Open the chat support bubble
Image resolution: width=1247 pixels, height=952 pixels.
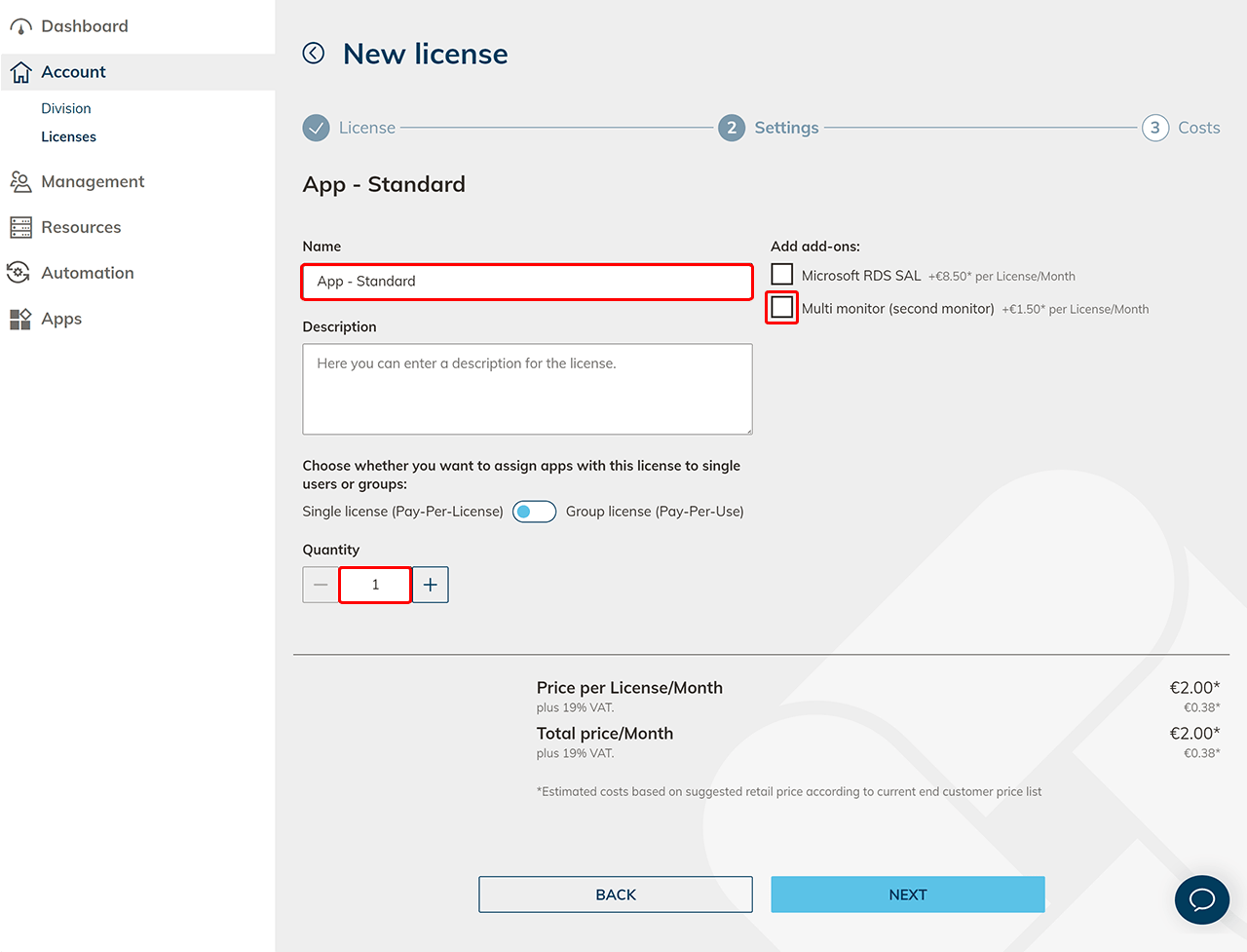[1201, 898]
